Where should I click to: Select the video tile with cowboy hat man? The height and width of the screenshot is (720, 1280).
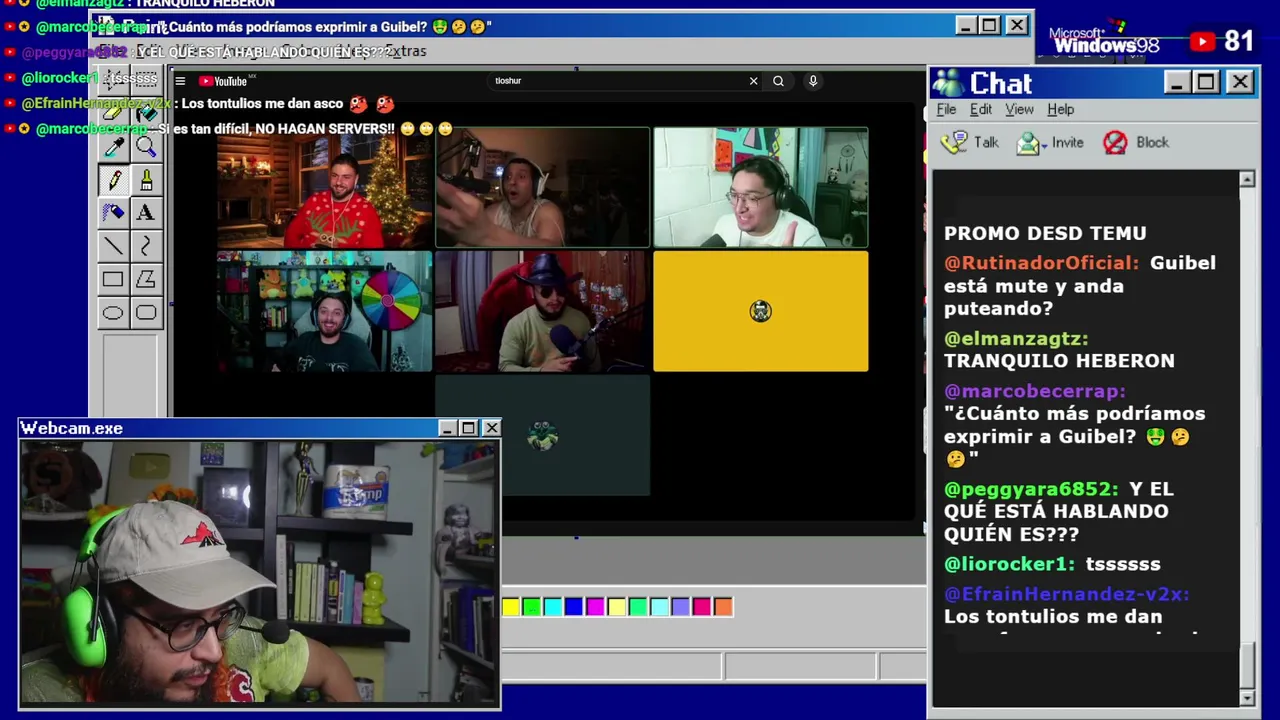542,311
